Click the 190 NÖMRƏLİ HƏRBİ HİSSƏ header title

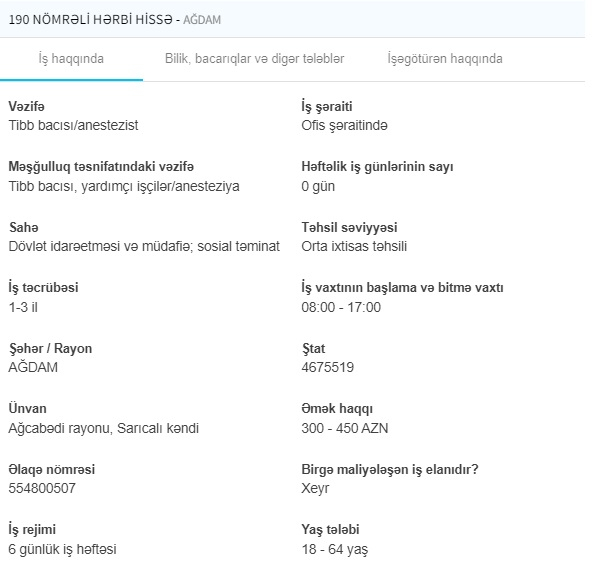pyautogui.click(x=91, y=19)
